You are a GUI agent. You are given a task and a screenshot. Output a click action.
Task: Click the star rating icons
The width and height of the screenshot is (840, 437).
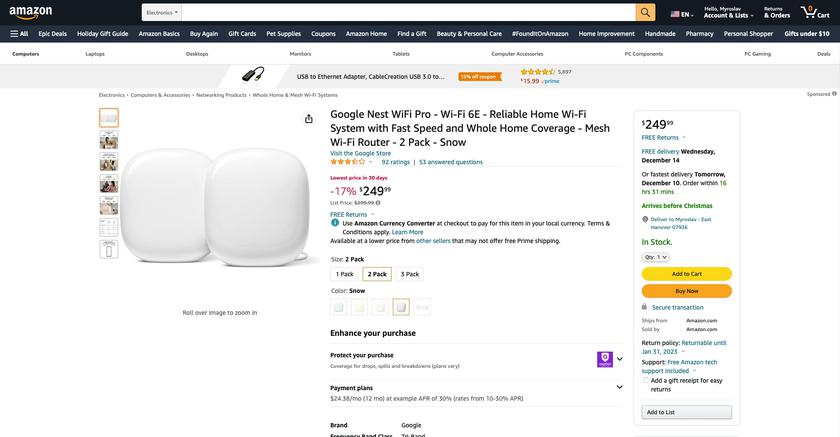[x=348, y=161]
